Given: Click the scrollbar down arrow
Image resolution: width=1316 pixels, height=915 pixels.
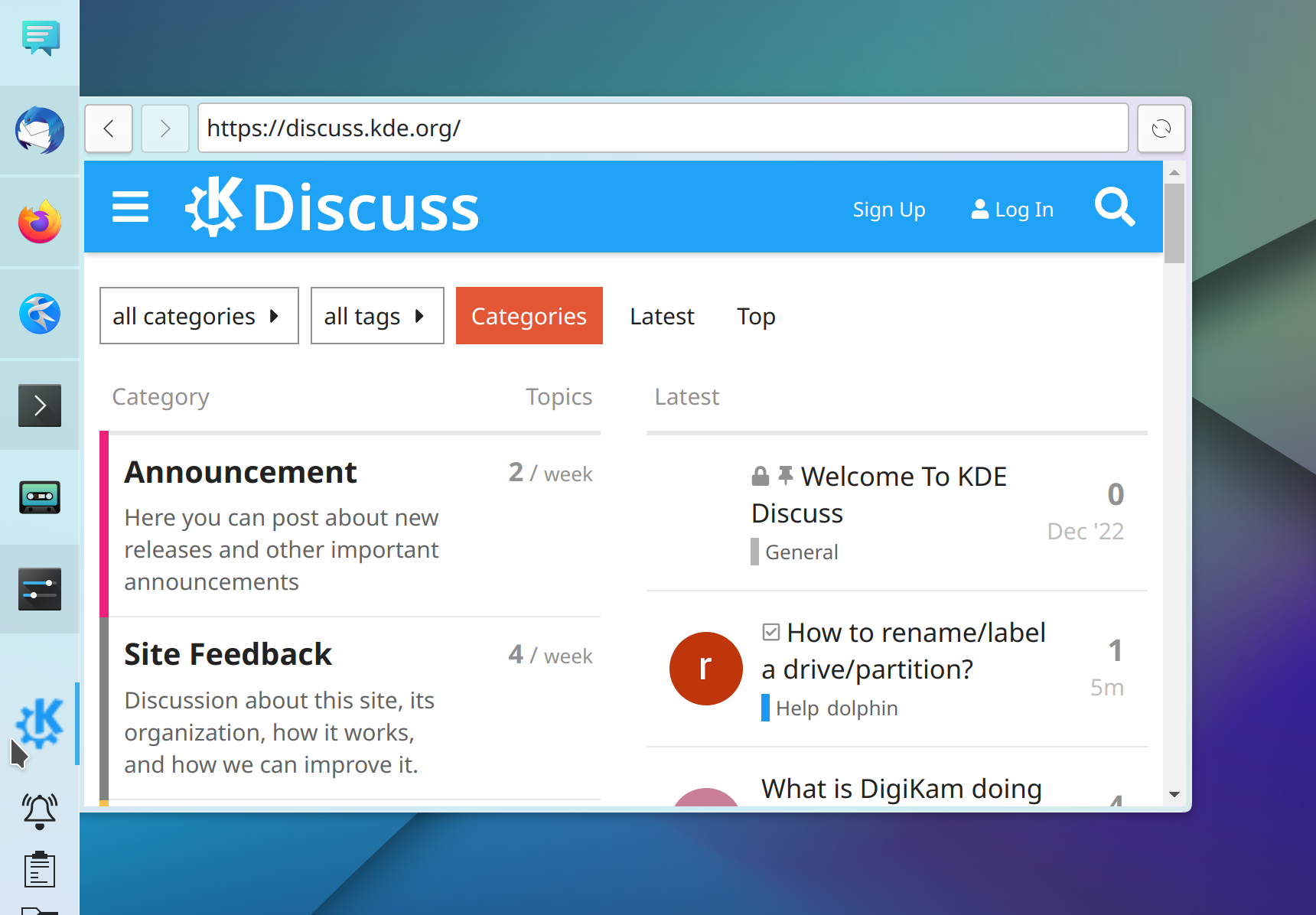Looking at the screenshot, I should point(1174,795).
